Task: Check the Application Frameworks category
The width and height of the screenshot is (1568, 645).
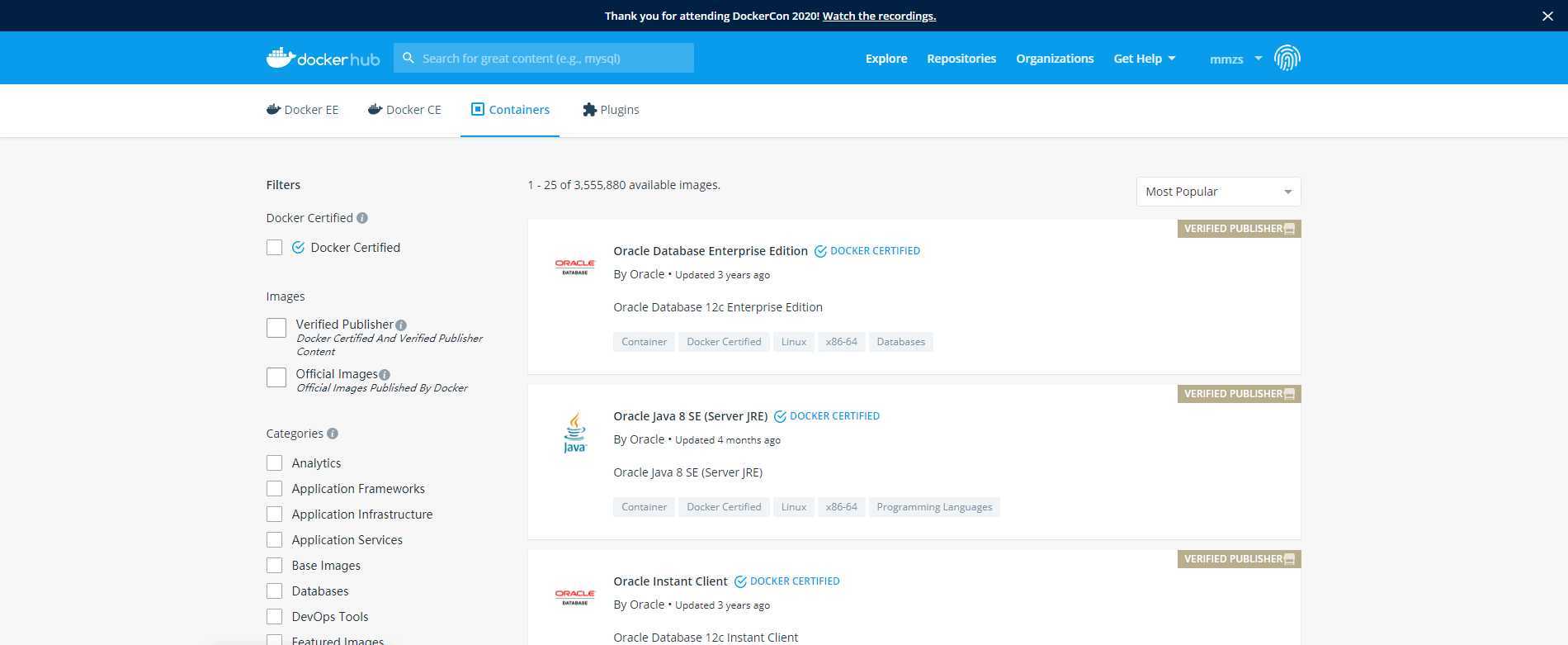Action: [275, 489]
